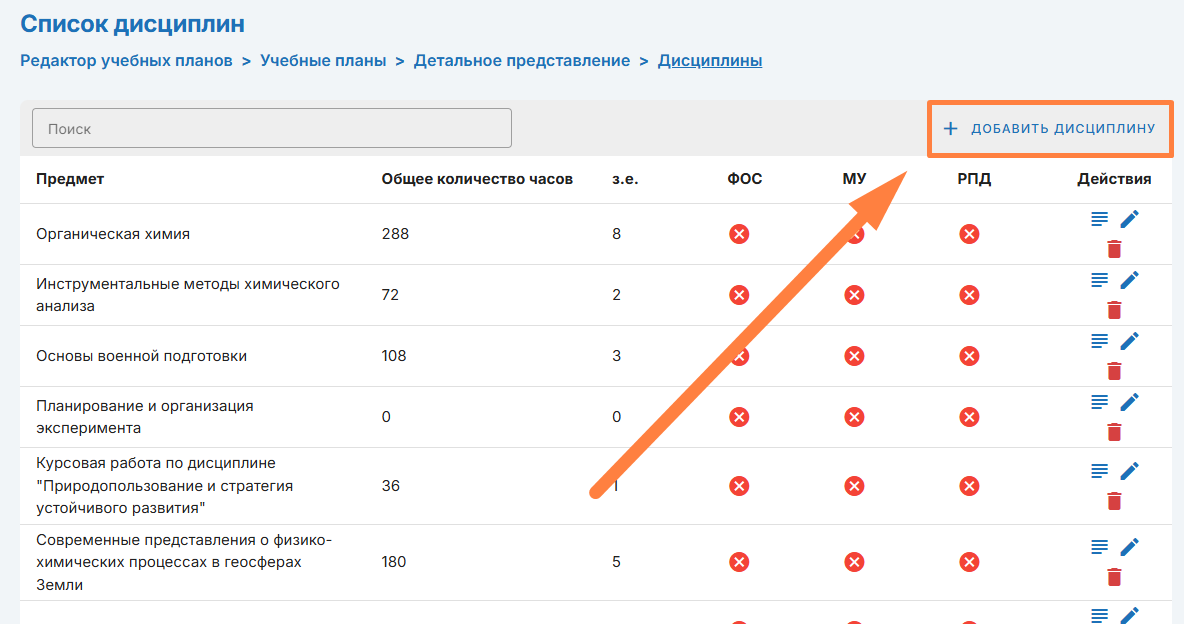This screenshot has height=624, width=1184.
Task: Click edit pencil for Органическая химия
Action: coord(1129,219)
